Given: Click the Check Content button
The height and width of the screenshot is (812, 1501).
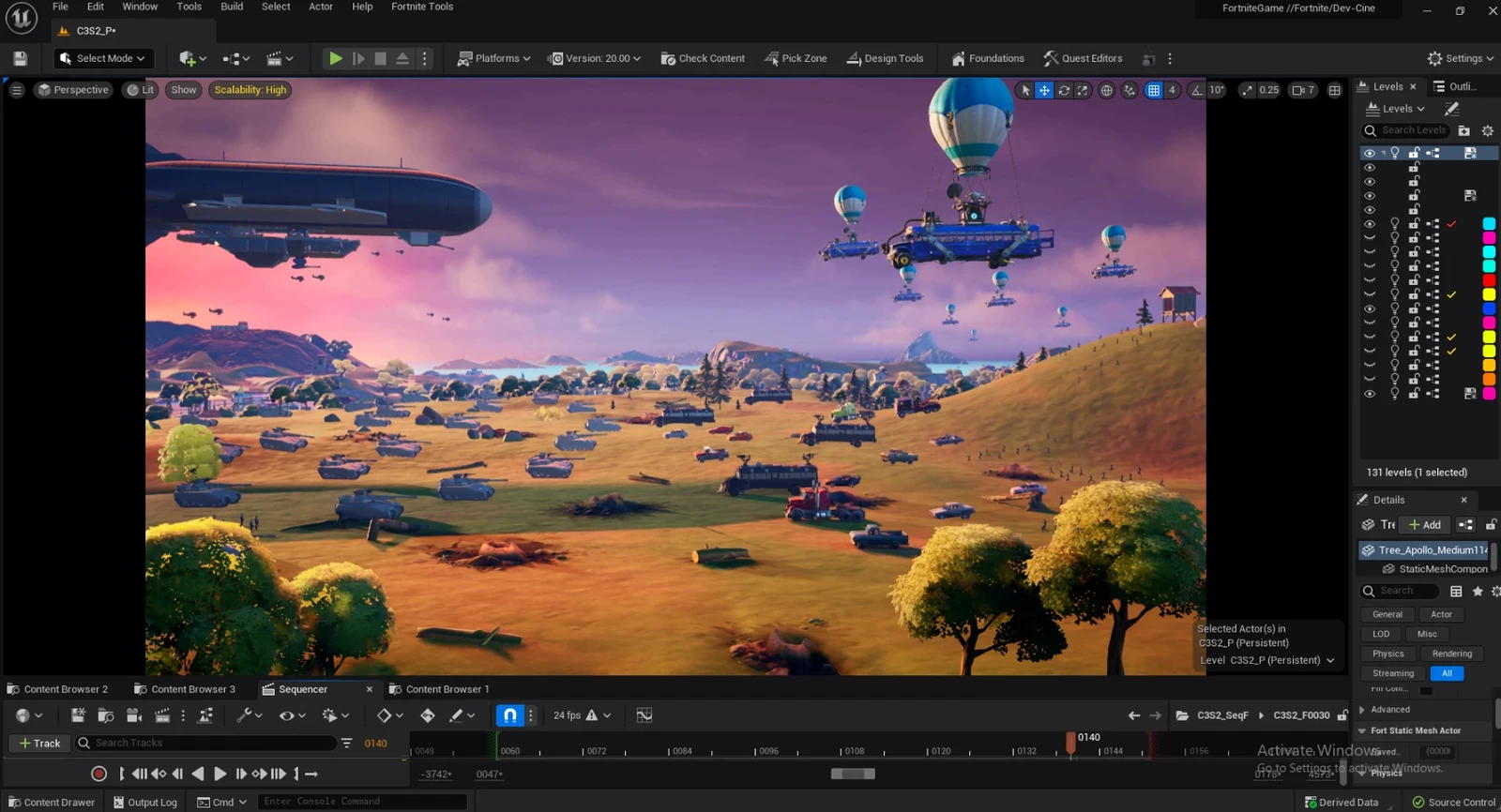Looking at the screenshot, I should coord(703,58).
